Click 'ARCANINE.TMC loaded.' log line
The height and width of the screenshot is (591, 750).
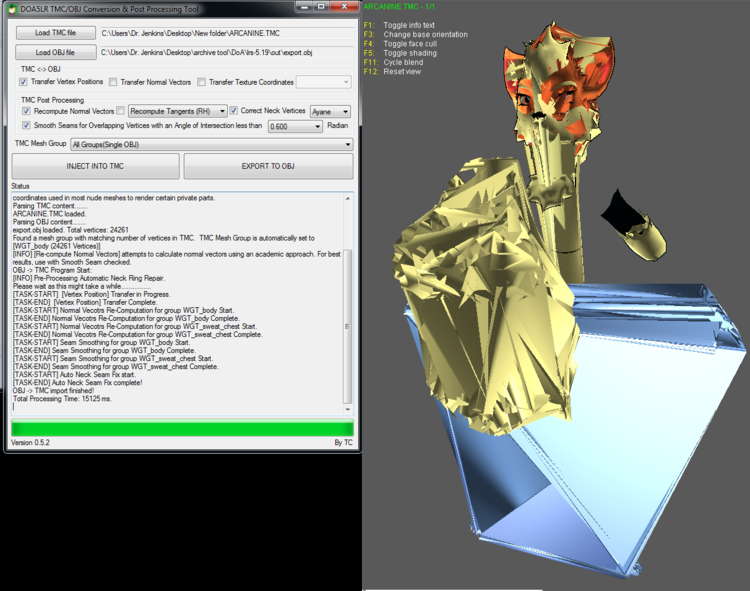[x=49, y=214]
